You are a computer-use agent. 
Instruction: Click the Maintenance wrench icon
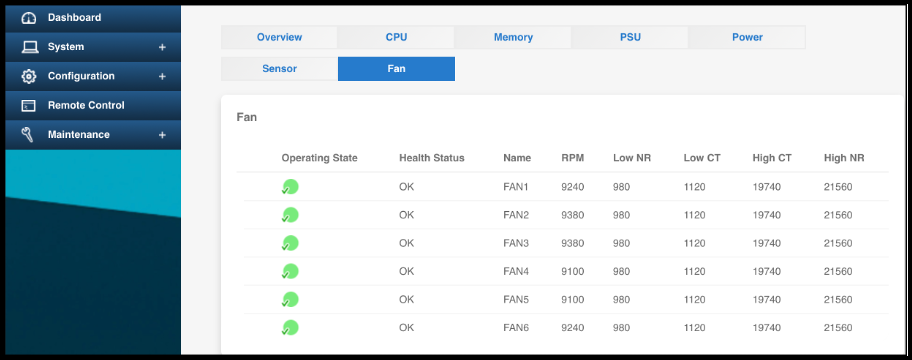pos(27,135)
